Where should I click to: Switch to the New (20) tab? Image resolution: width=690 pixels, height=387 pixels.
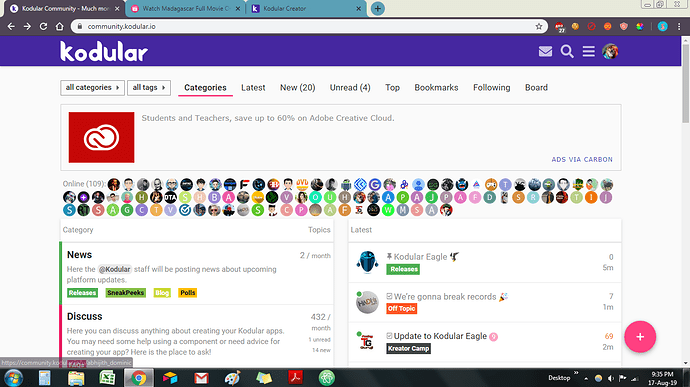[x=297, y=88]
